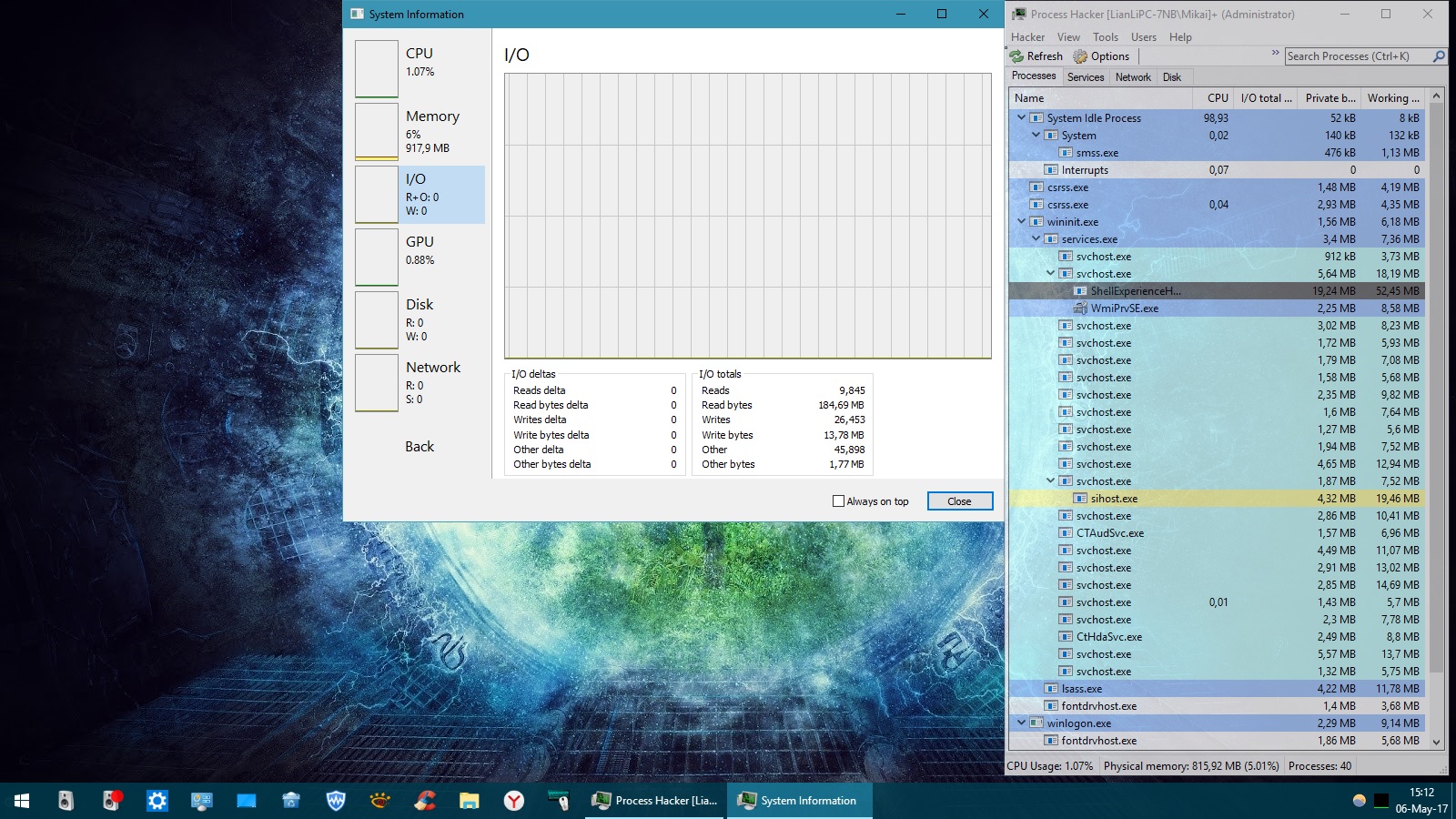Collapse the winlogon.exe process branch

[1021, 723]
